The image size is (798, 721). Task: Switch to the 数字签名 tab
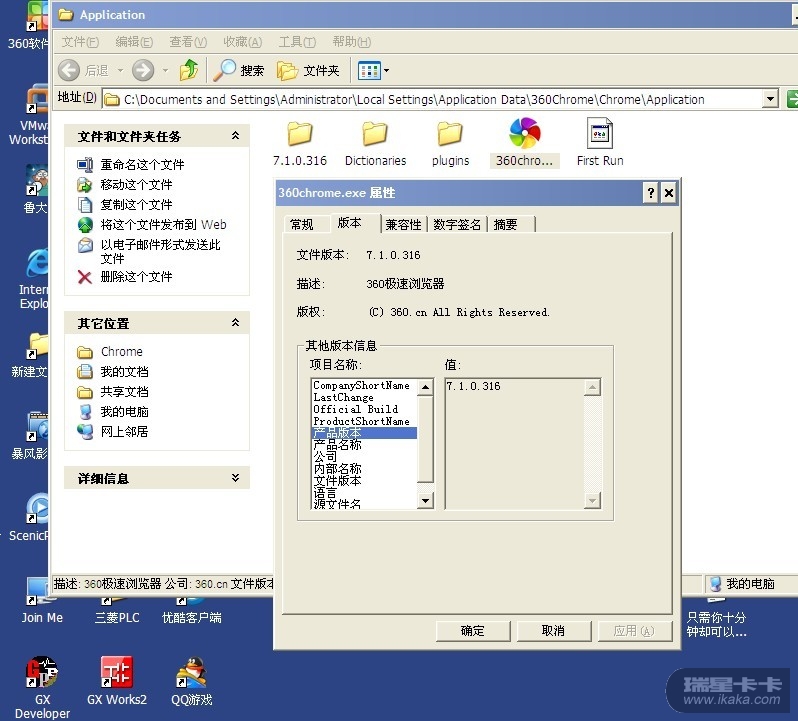click(x=457, y=224)
